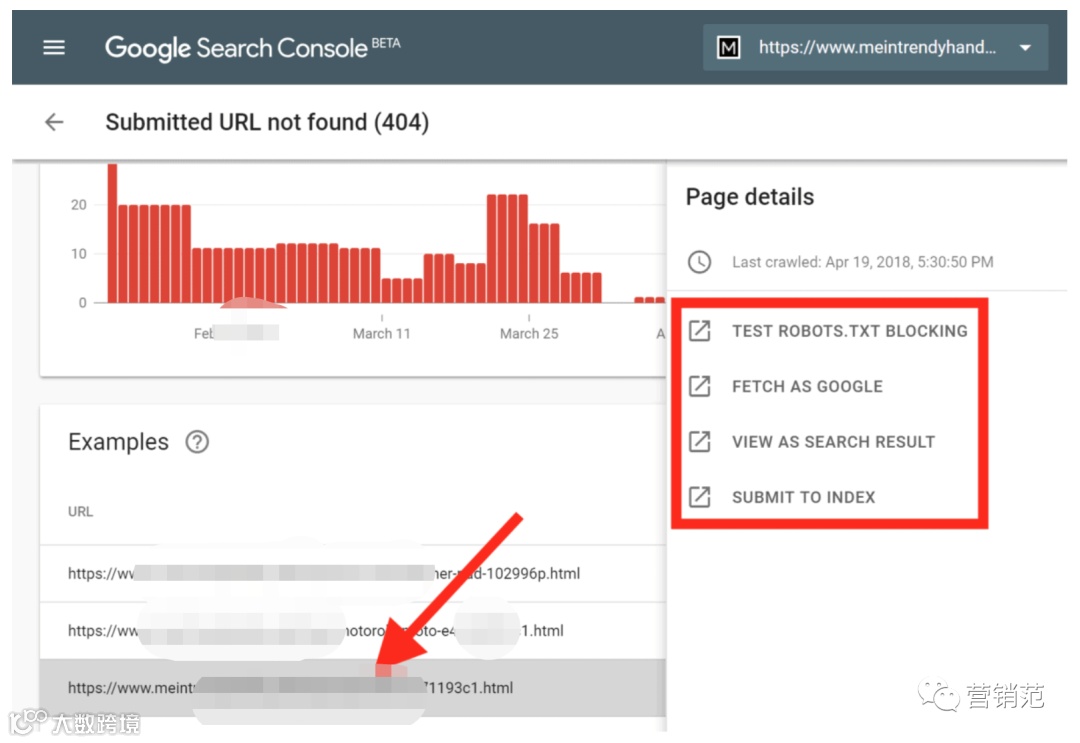Open external icon beside Fetch as Google
This screenshot has height=743, width=1080.
point(700,386)
